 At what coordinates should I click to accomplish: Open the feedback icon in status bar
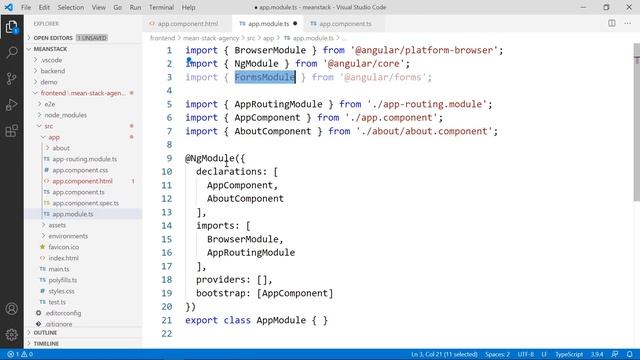click(x=615, y=354)
